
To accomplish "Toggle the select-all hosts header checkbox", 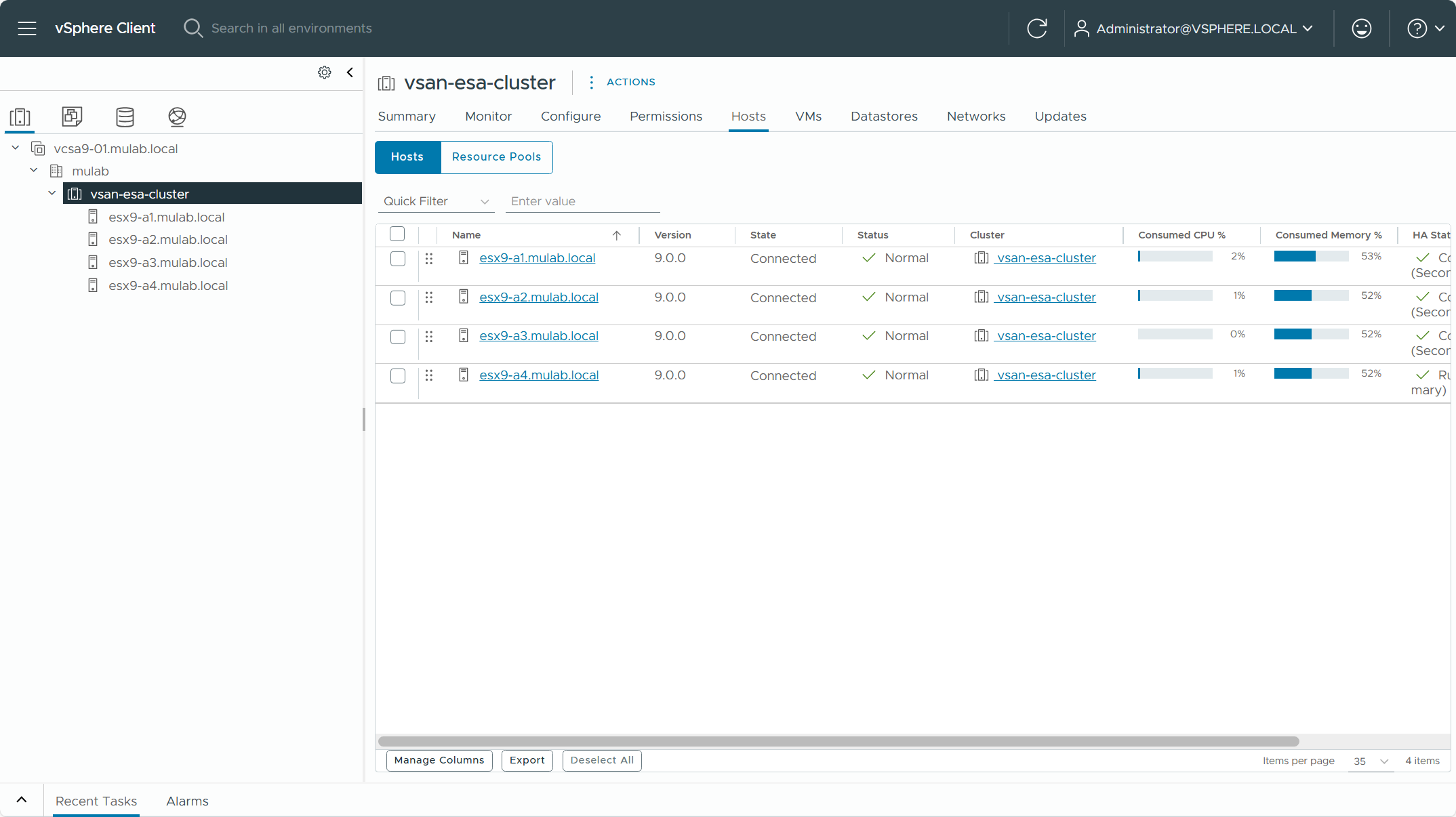I will 397,234.
